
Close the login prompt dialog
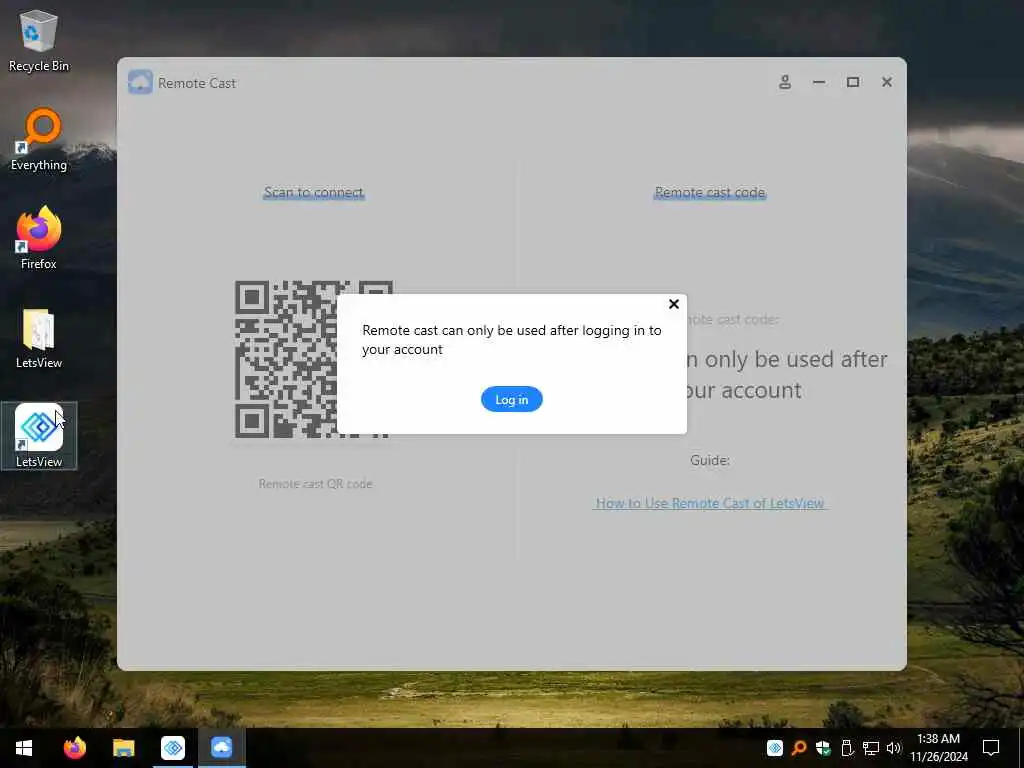coord(673,304)
